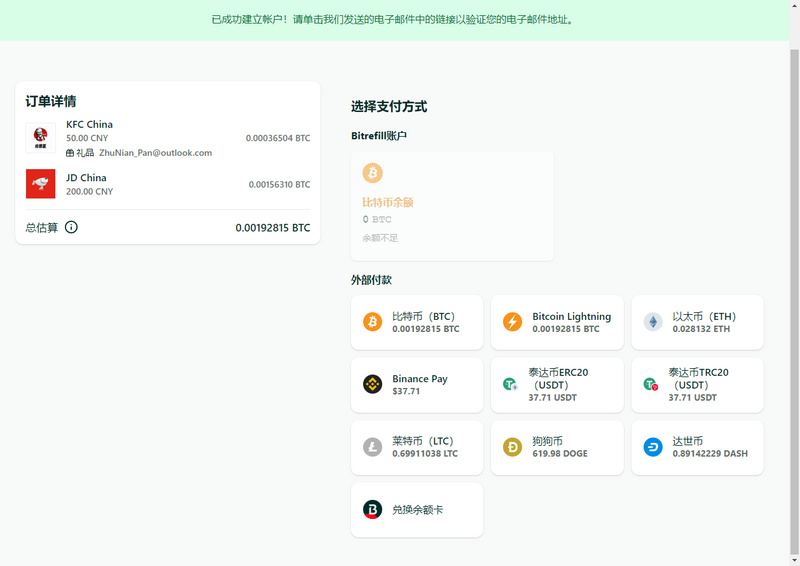The image size is (800, 566).
Task: Select 以太币 (ETH) payment label
Action: pyautogui.click(x=704, y=316)
